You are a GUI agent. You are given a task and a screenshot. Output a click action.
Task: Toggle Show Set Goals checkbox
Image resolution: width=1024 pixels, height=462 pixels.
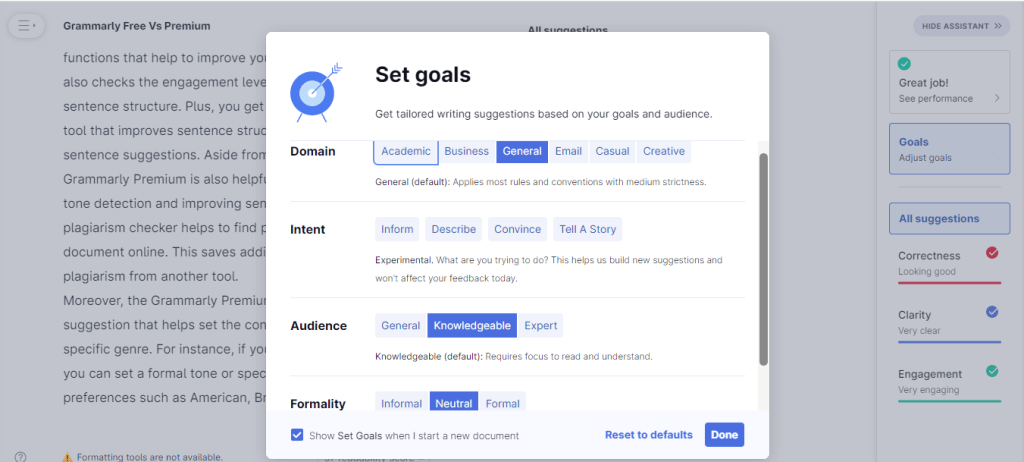297,435
